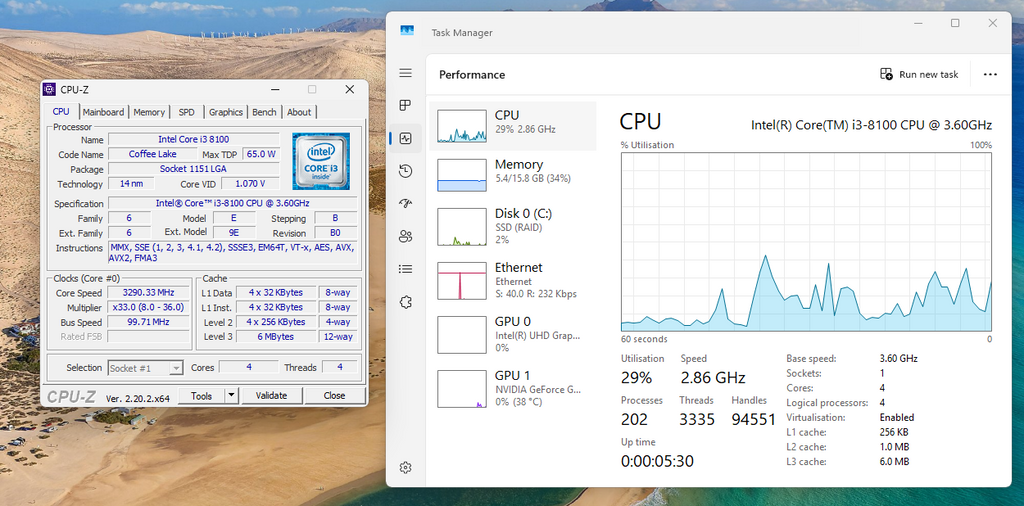
Task: Switch to the Mainboard tab in CPU-Z
Action: (x=103, y=112)
